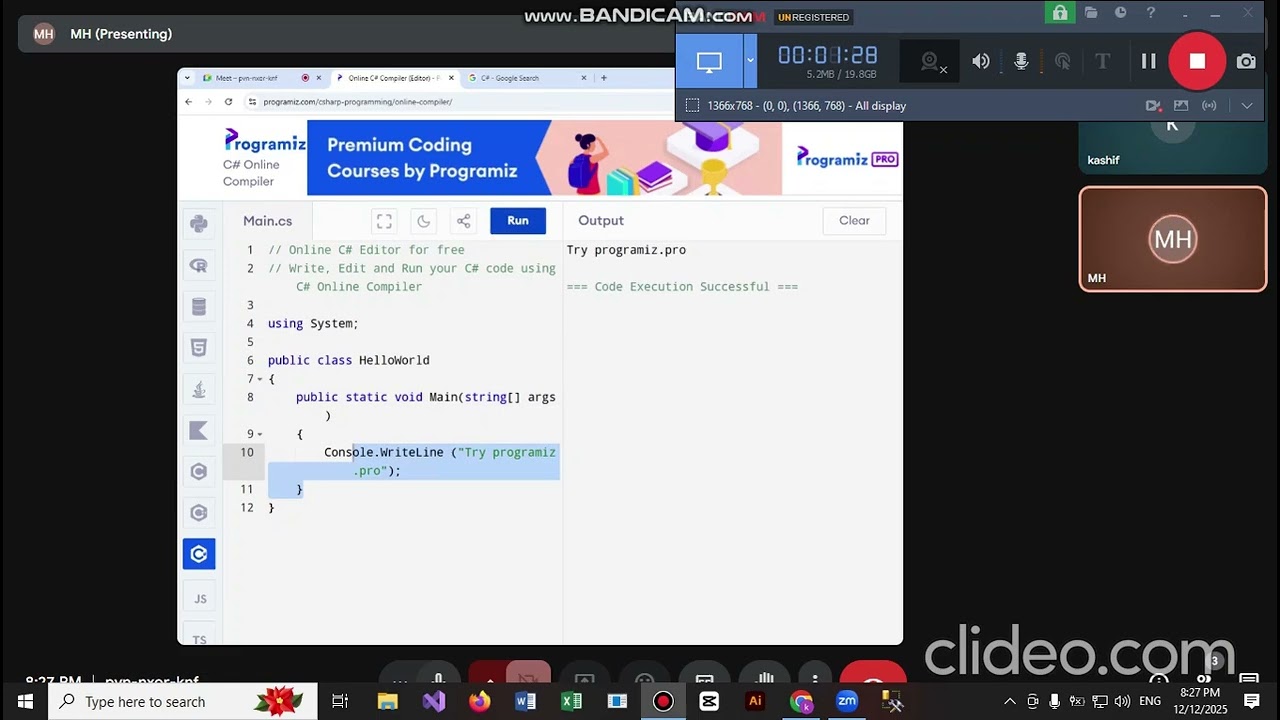The height and width of the screenshot is (720, 1280).
Task: Click the browser address bar URL
Action: tap(358, 102)
